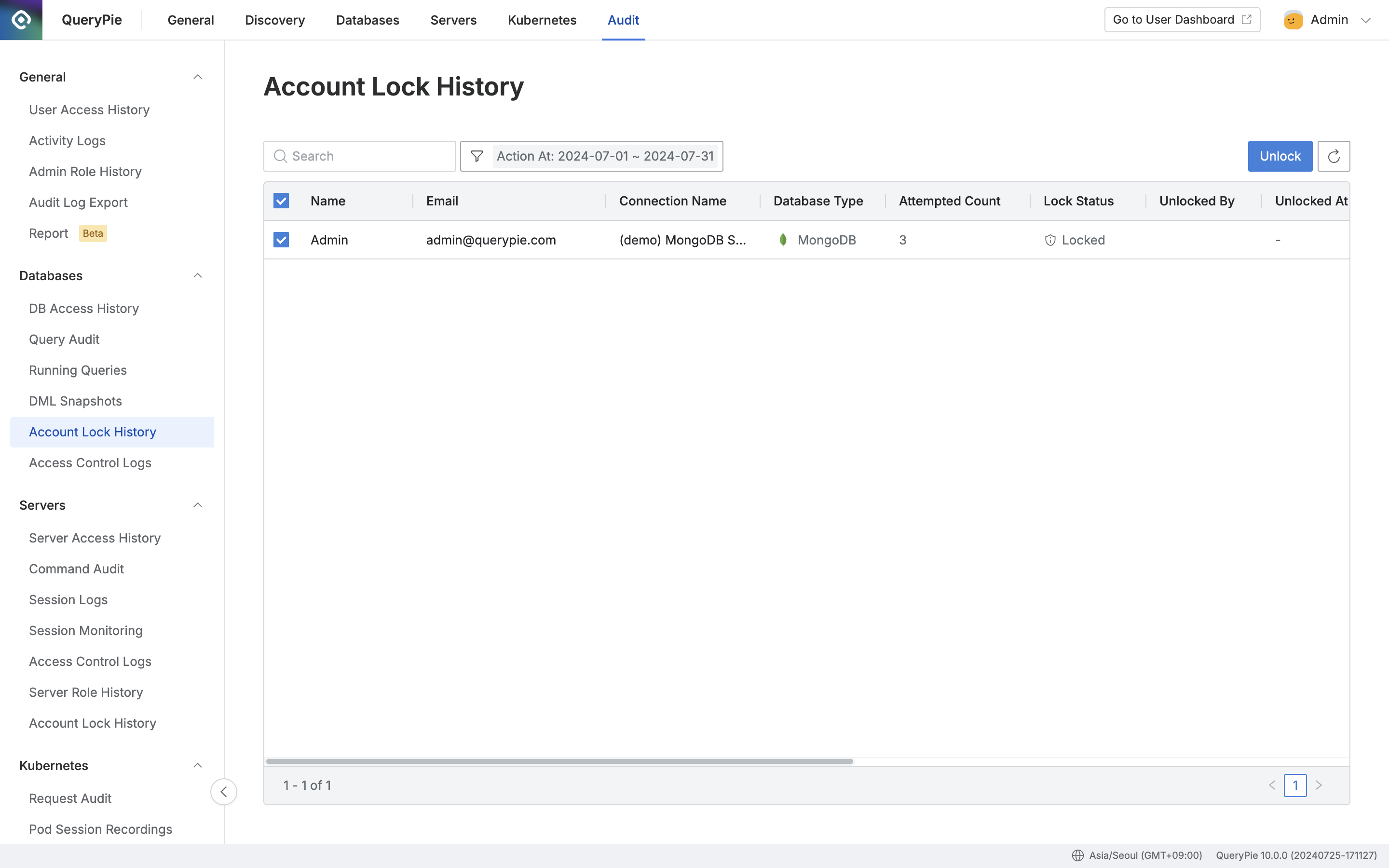1389x868 pixels.
Task: Click Go to User Dashboard button
Action: pyautogui.click(x=1182, y=20)
